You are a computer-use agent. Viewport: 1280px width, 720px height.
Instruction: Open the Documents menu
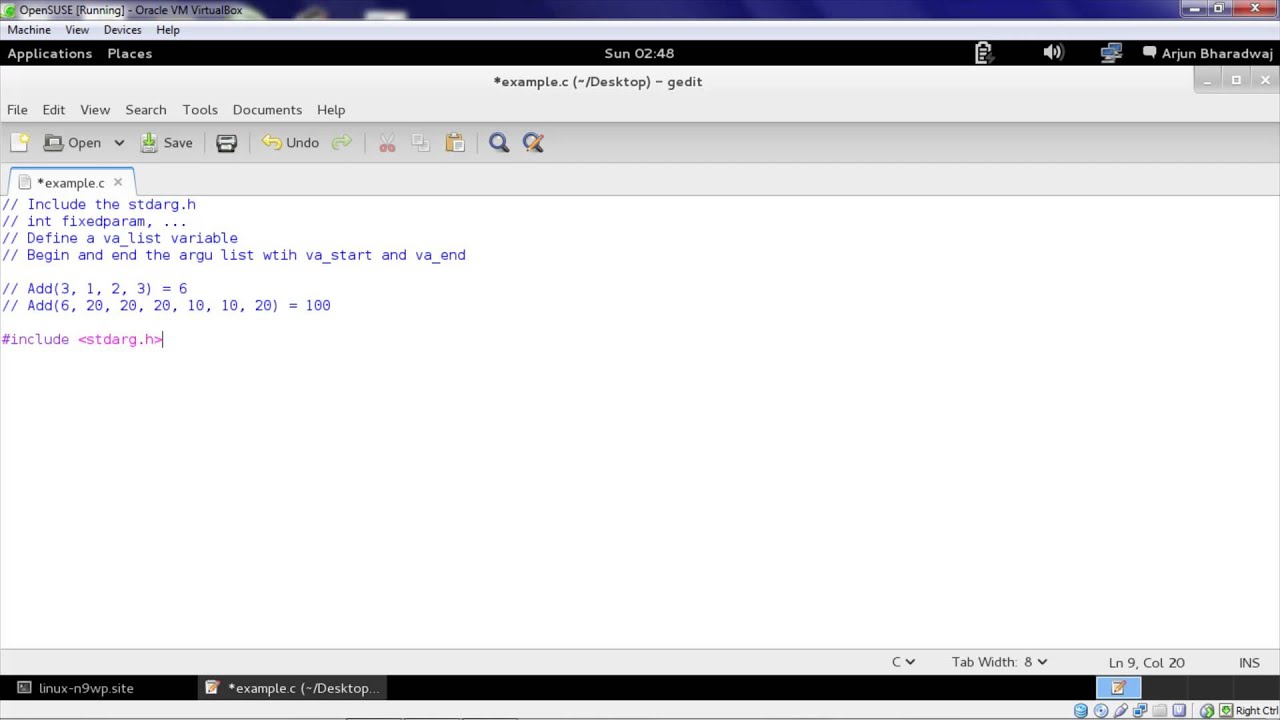pyautogui.click(x=267, y=110)
